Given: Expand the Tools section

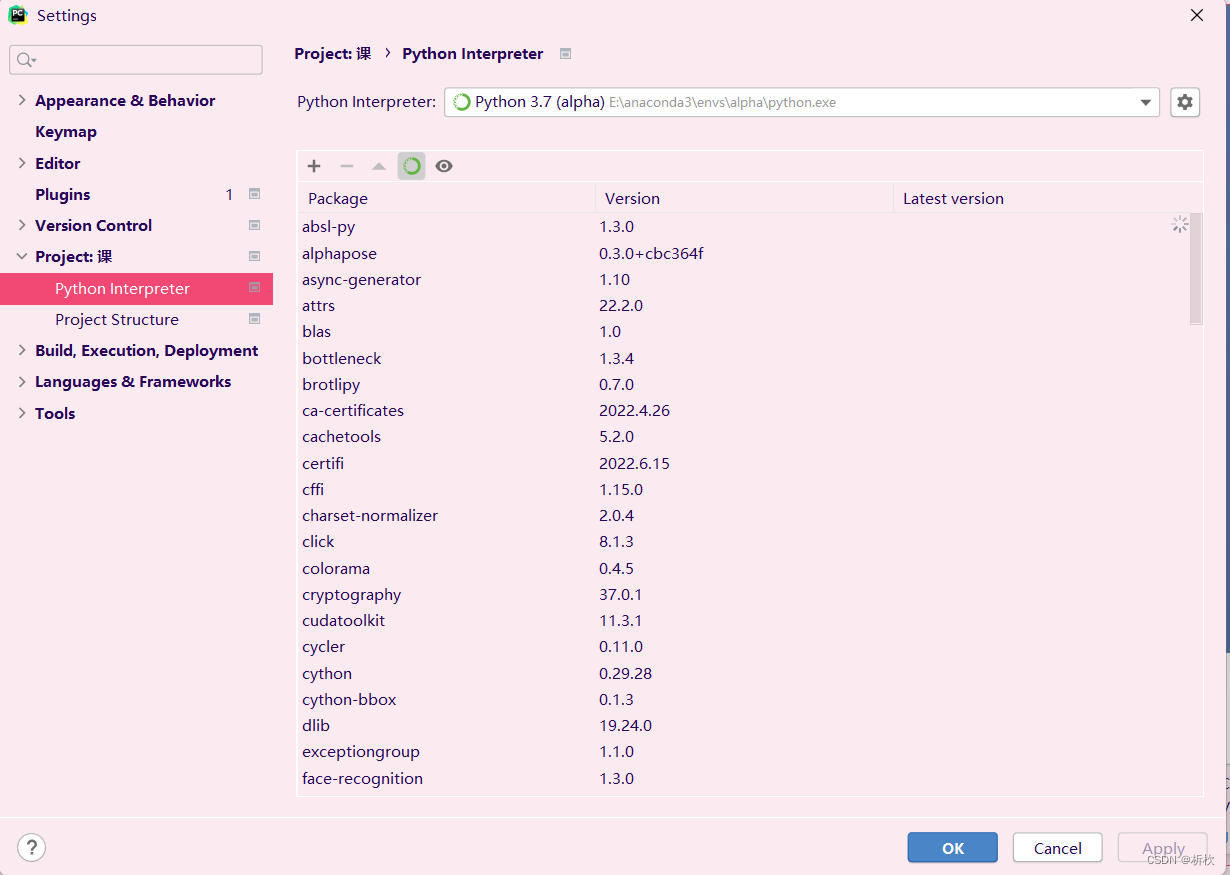Looking at the screenshot, I should pos(22,413).
